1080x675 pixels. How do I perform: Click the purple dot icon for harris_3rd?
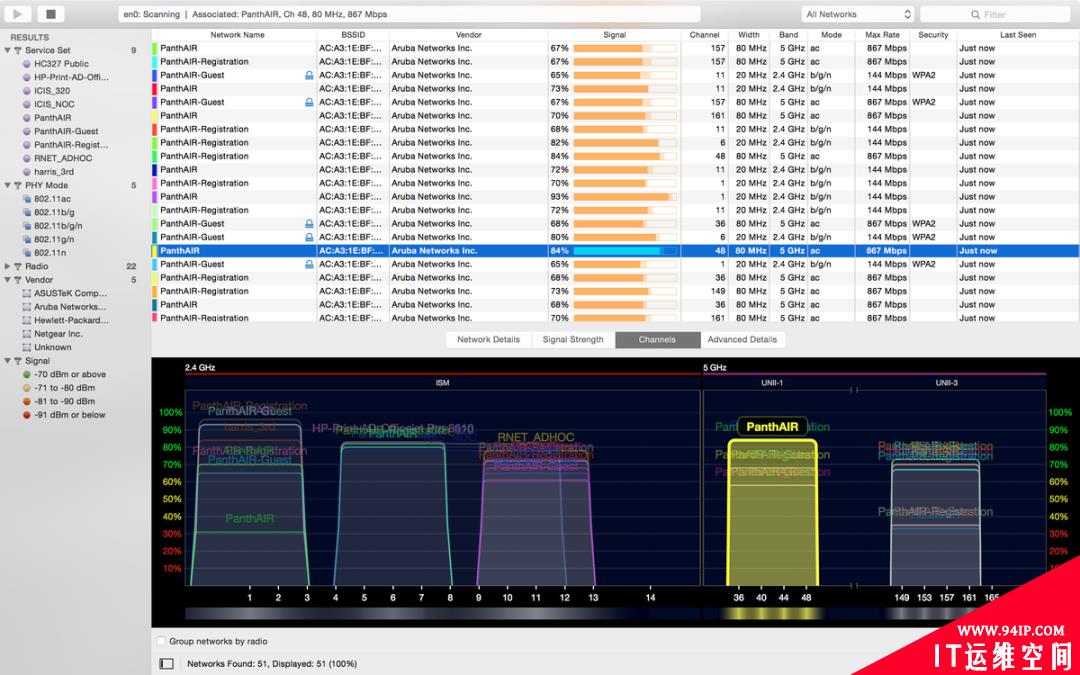point(27,172)
